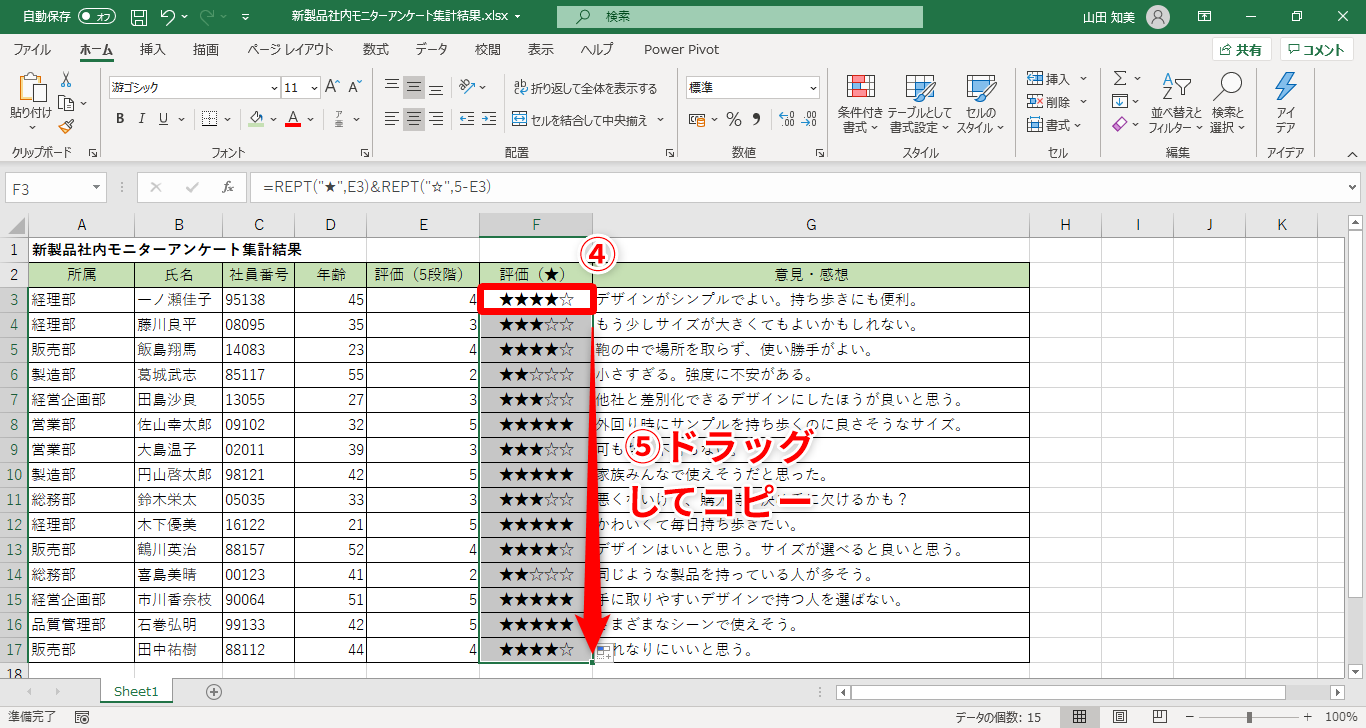Viewport: 1366px width, 728px height.
Task: Click the Insert Function fx icon
Action: coord(228,187)
